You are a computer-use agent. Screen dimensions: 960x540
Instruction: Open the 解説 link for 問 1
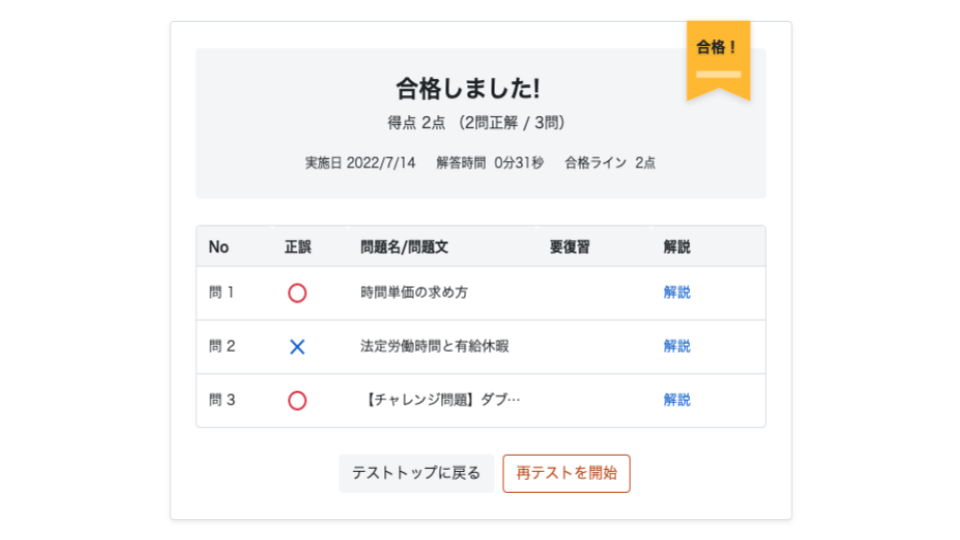677,293
